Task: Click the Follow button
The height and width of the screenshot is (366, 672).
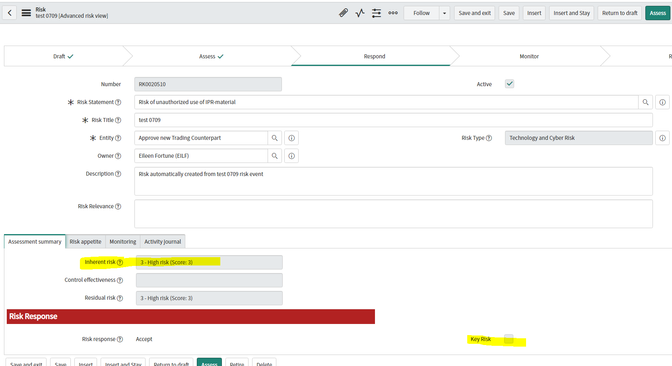Action: click(x=421, y=13)
